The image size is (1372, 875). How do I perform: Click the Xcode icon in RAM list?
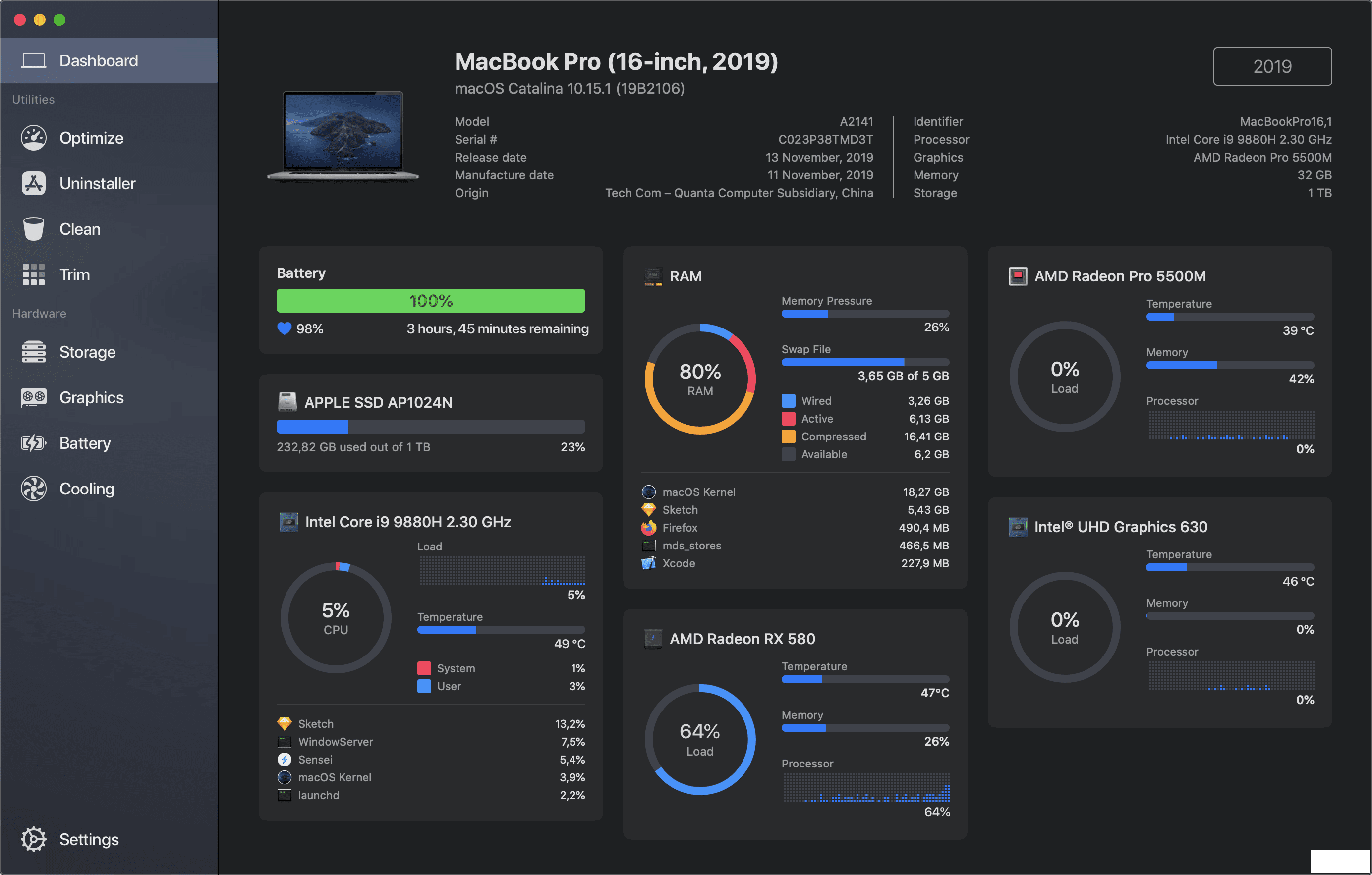[648, 563]
